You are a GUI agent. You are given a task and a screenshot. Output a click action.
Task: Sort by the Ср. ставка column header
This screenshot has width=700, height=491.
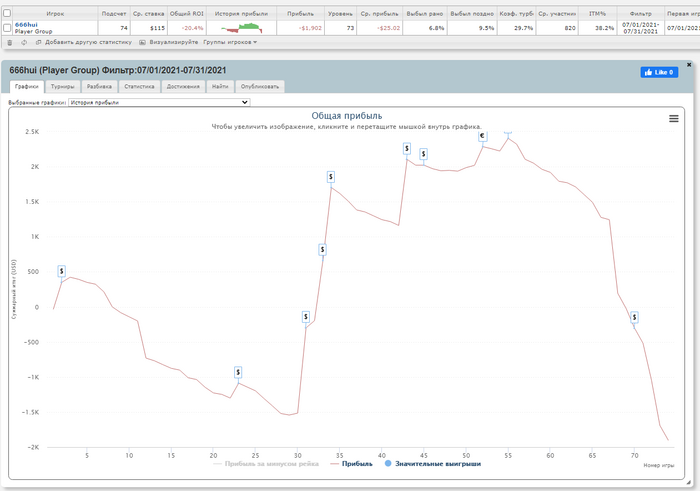[148, 13]
